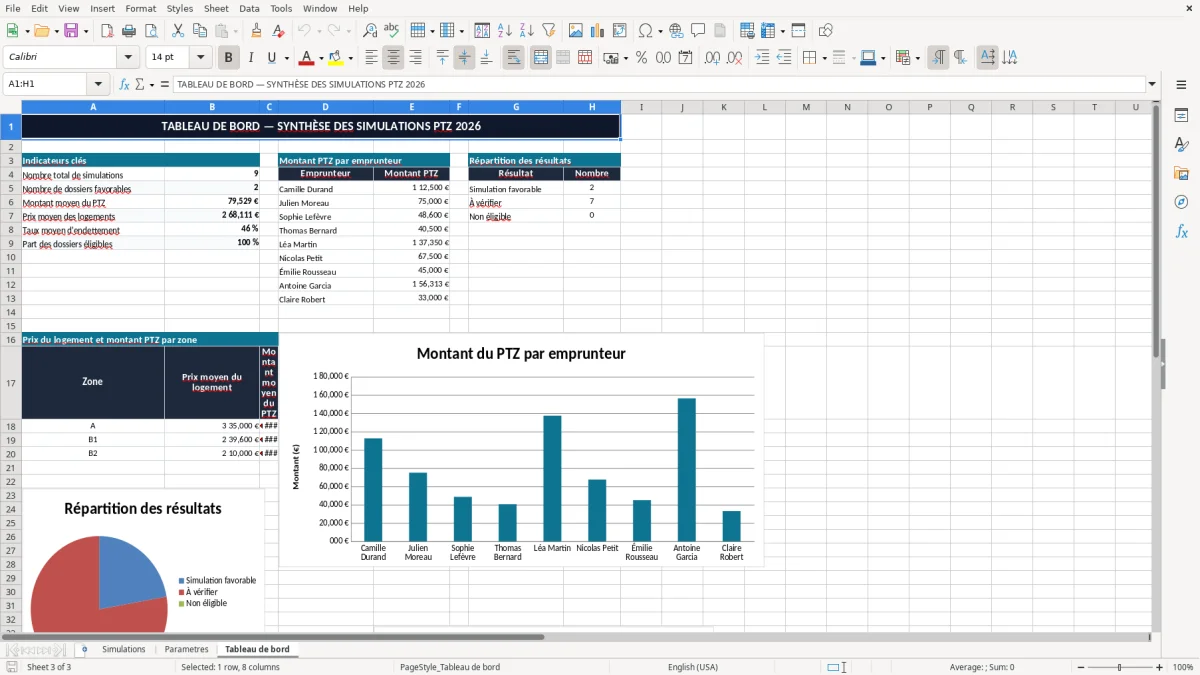Switch to the Simulations sheet tab
The height and width of the screenshot is (675, 1200).
click(x=124, y=649)
